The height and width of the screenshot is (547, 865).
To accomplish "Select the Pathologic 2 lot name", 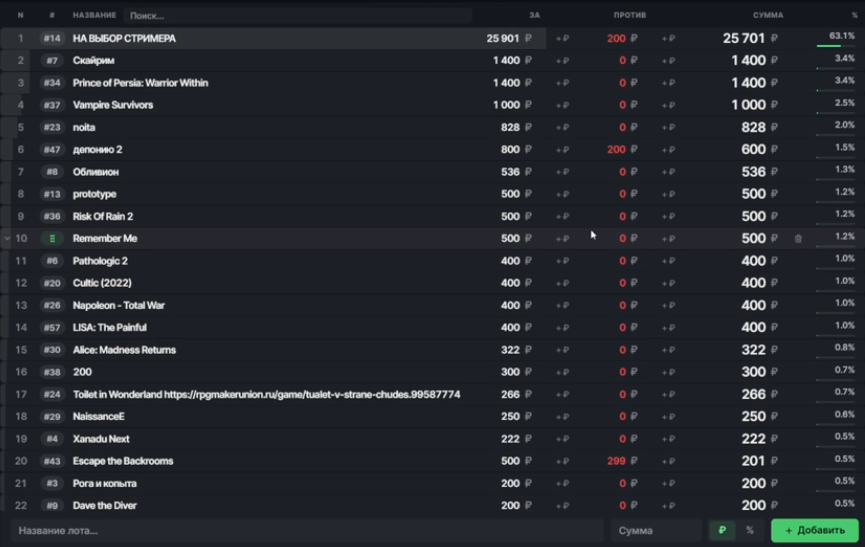I will pyautogui.click(x=100, y=261).
